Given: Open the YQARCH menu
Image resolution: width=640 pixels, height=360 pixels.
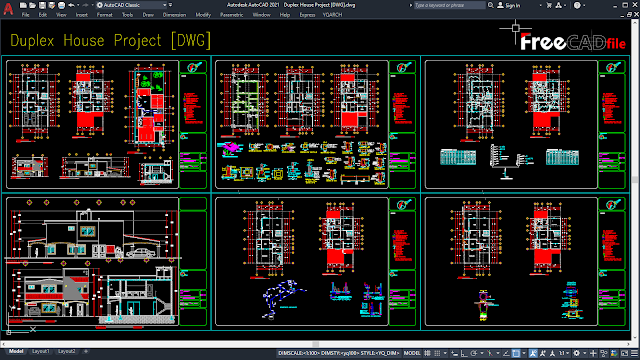Looking at the screenshot, I should 332,15.
